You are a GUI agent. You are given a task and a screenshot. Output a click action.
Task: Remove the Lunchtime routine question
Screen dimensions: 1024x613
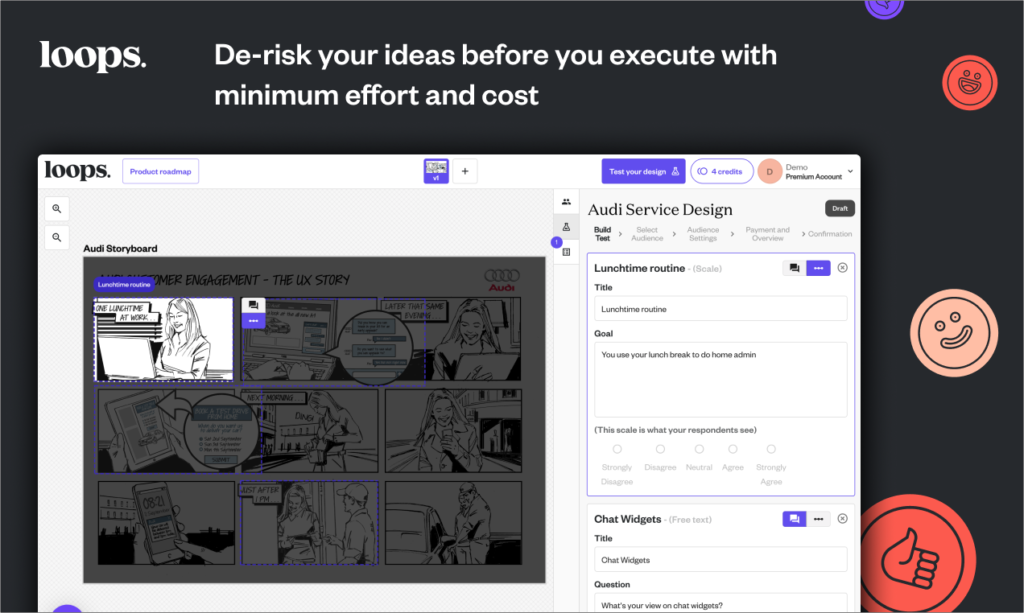[842, 268]
